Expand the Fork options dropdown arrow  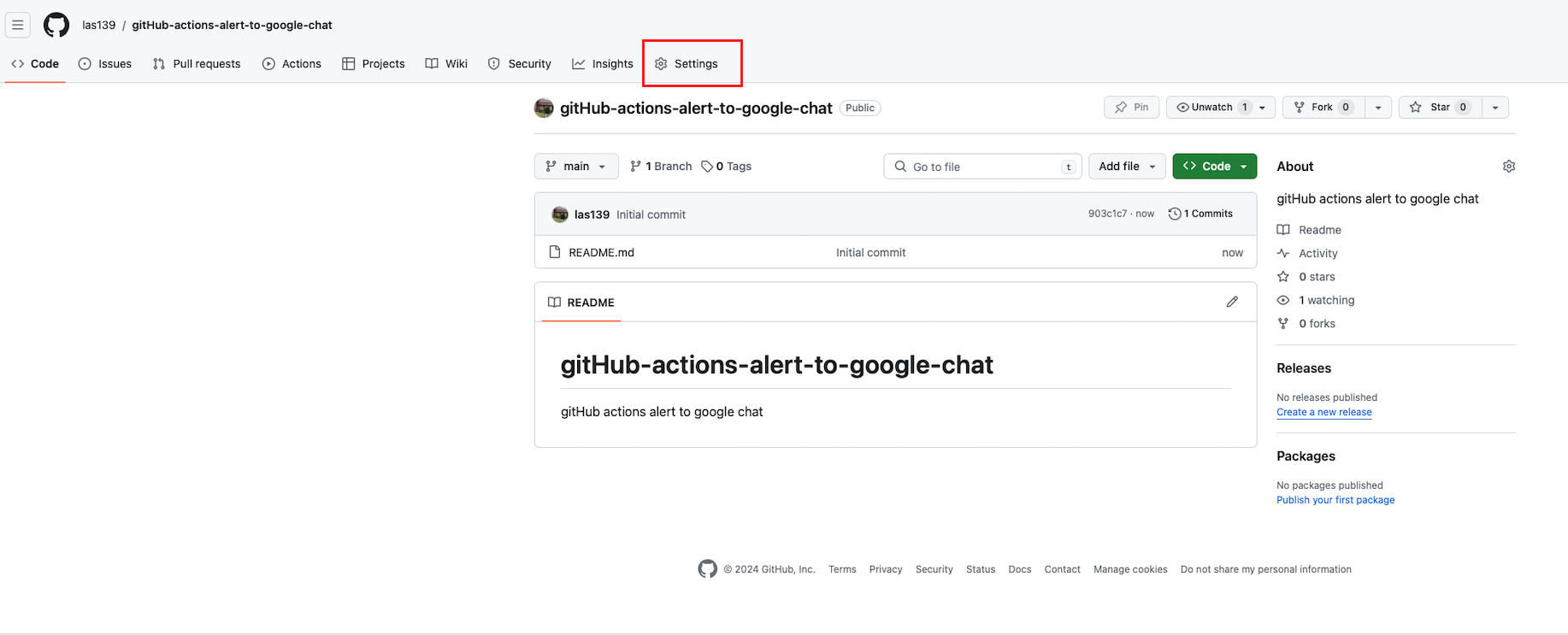[x=1378, y=107]
